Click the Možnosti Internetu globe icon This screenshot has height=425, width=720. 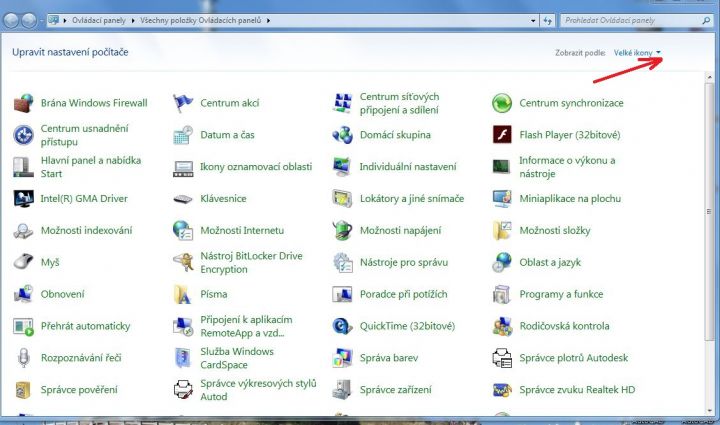pyautogui.click(x=183, y=230)
